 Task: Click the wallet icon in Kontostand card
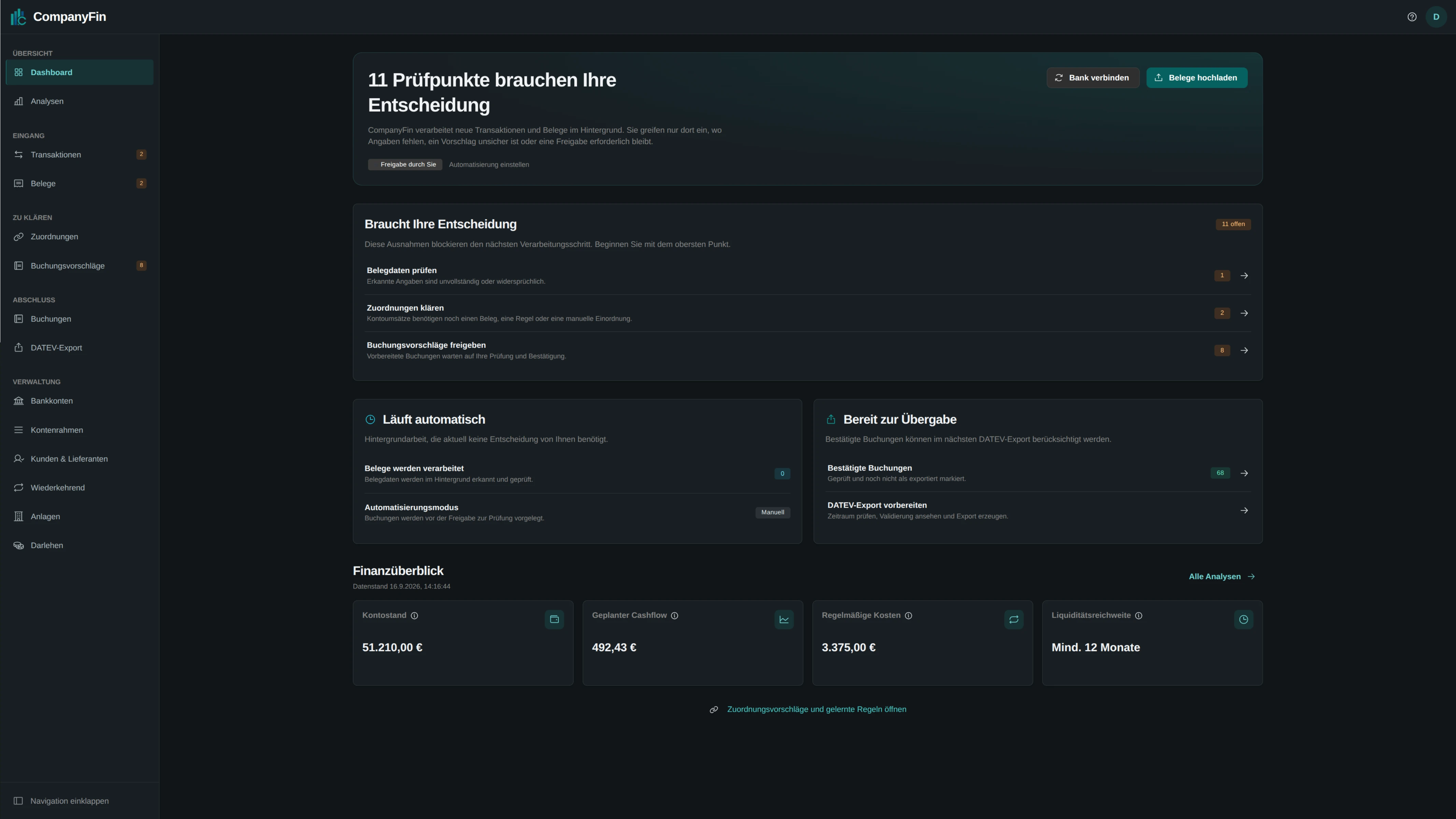tap(554, 620)
